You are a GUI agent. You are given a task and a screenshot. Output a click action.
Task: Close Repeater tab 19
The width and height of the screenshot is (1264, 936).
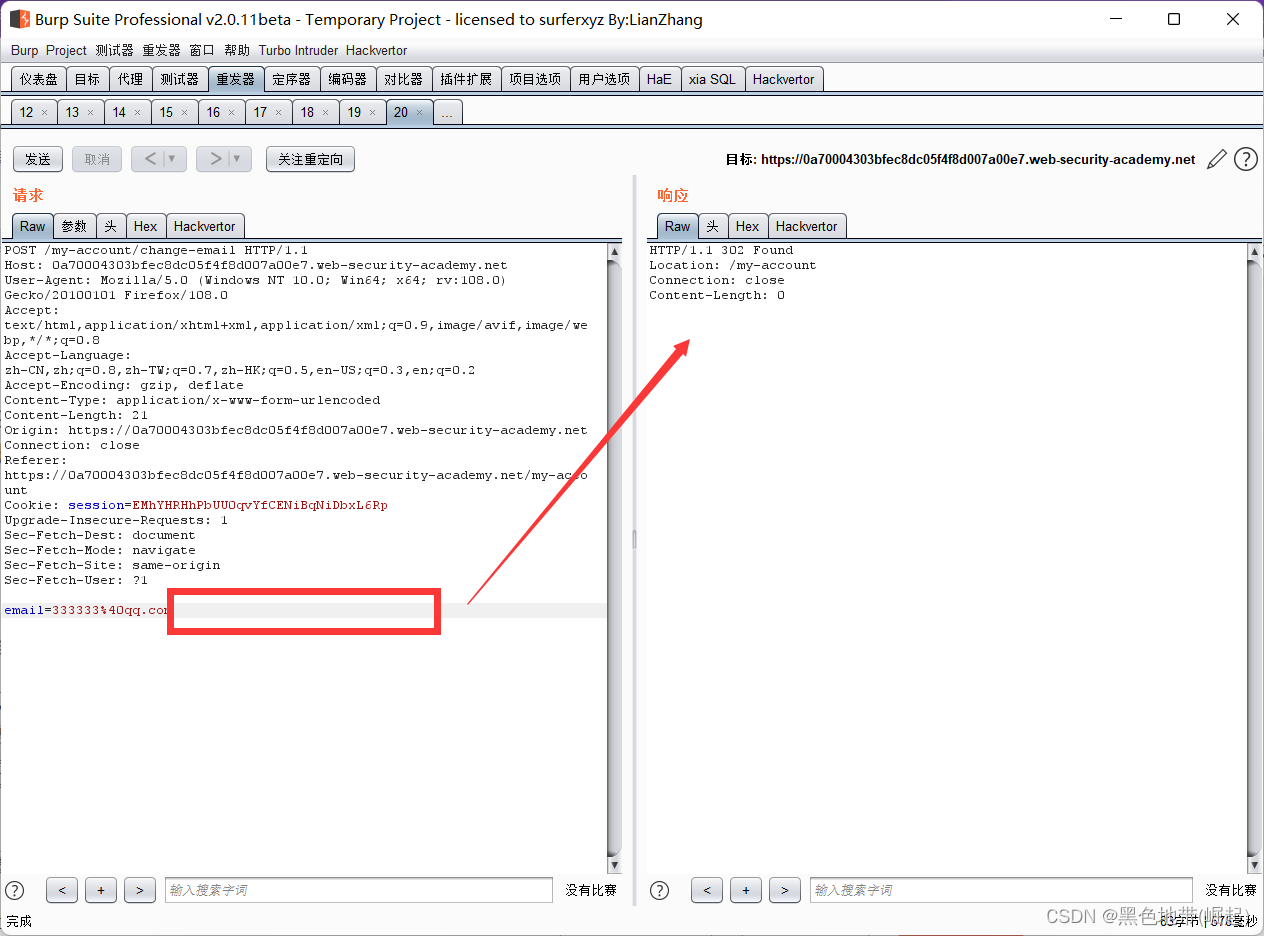point(373,113)
